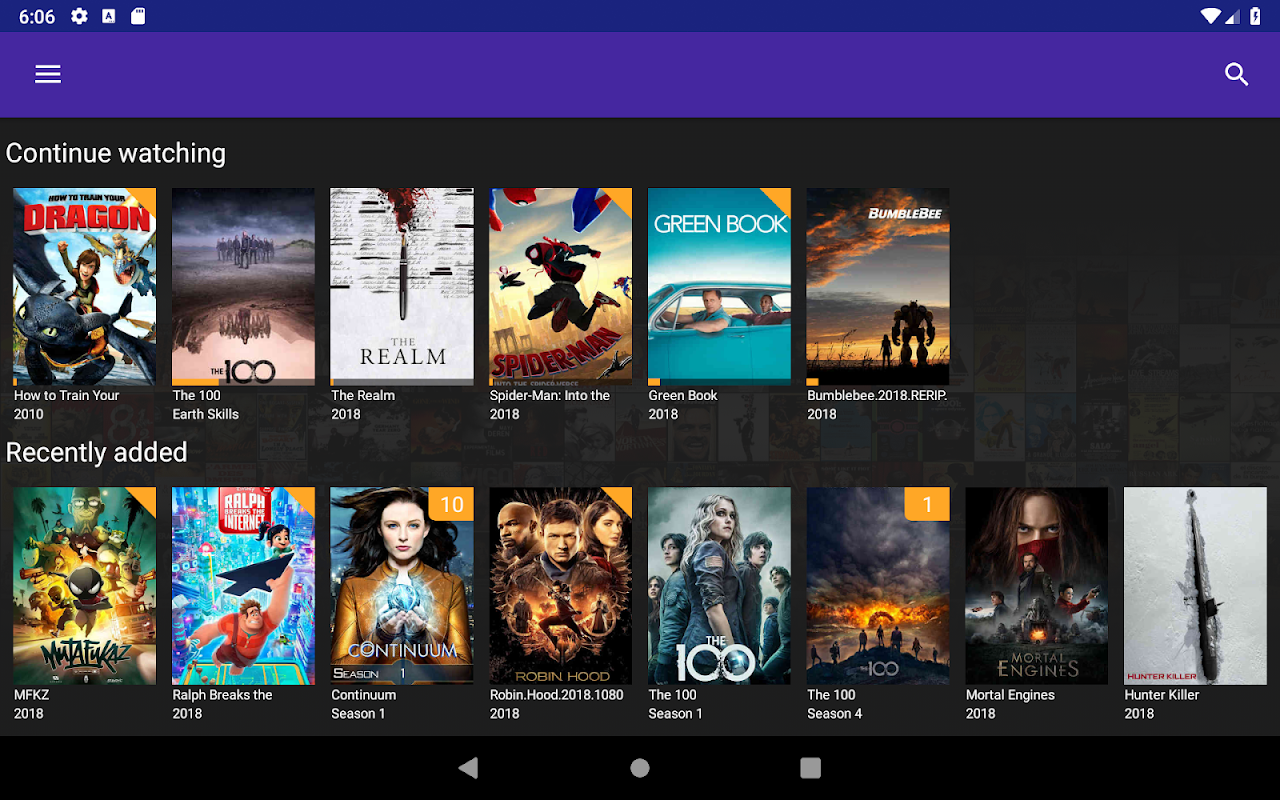Tap the '2010' year label
The height and width of the screenshot is (800, 1280).
pyautogui.click(x=29, y=414)
